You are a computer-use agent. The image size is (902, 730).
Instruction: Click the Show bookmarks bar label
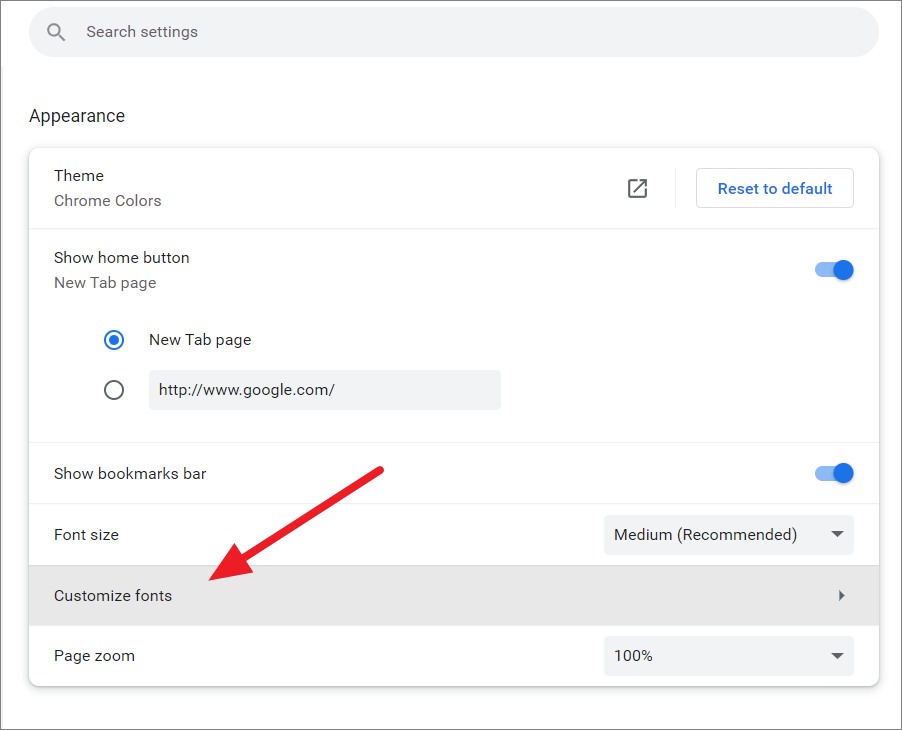[x=130, y=473]
